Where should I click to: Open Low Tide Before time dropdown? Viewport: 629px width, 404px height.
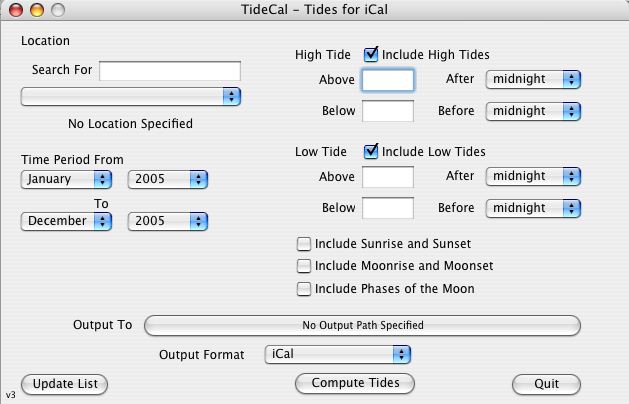(533, 208)
